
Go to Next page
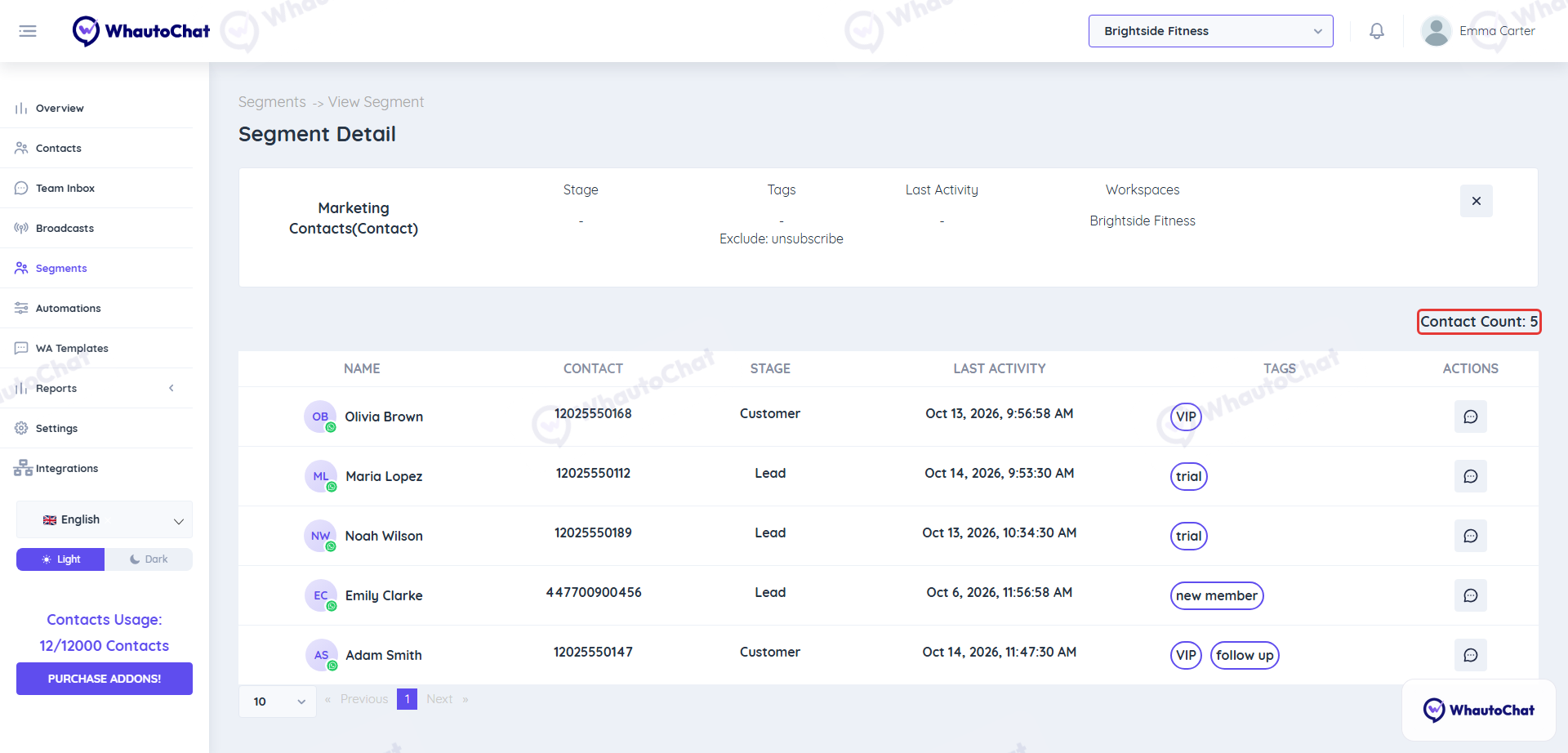(439, 699)
